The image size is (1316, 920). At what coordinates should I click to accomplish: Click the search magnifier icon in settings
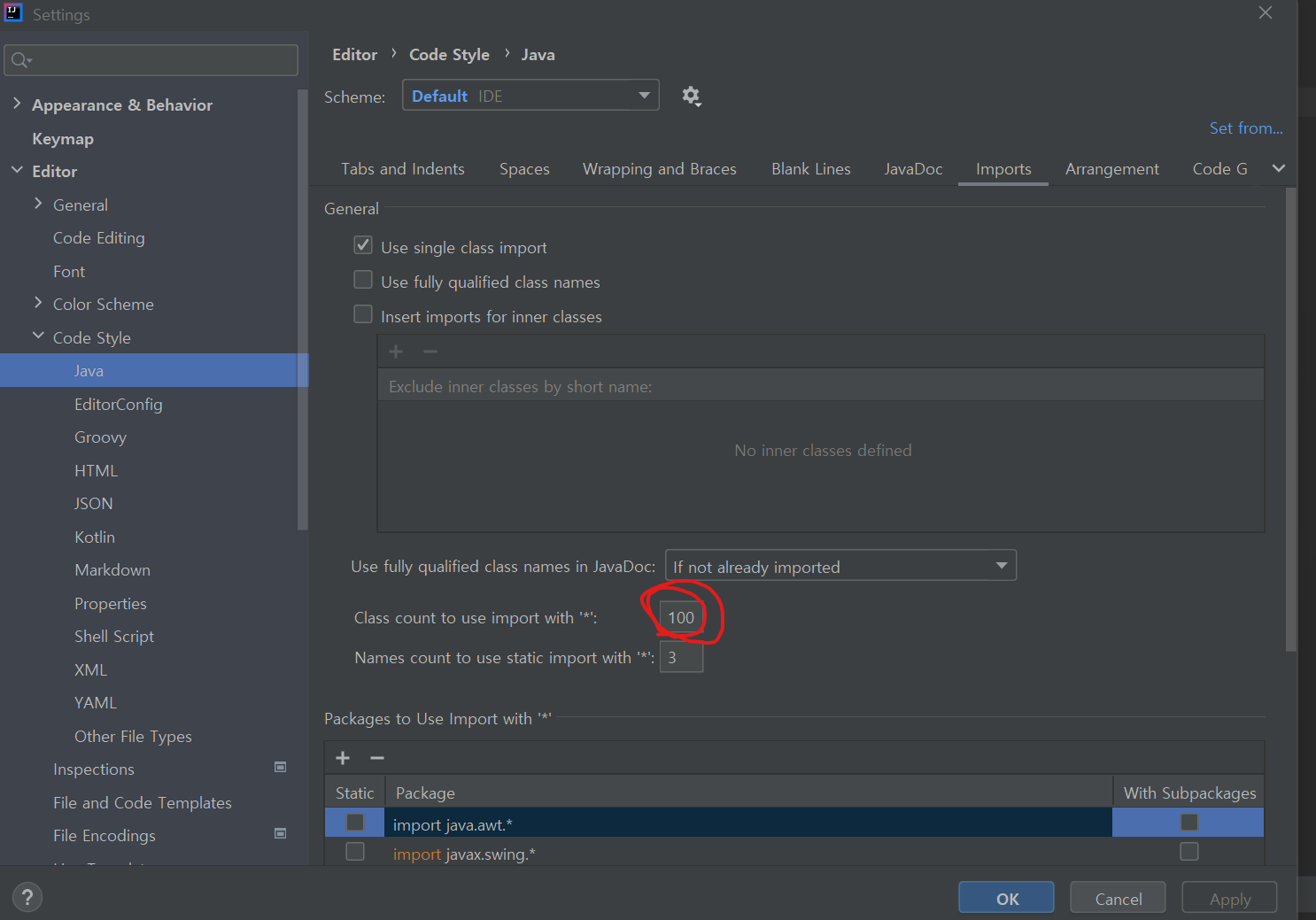pos(21,60)
